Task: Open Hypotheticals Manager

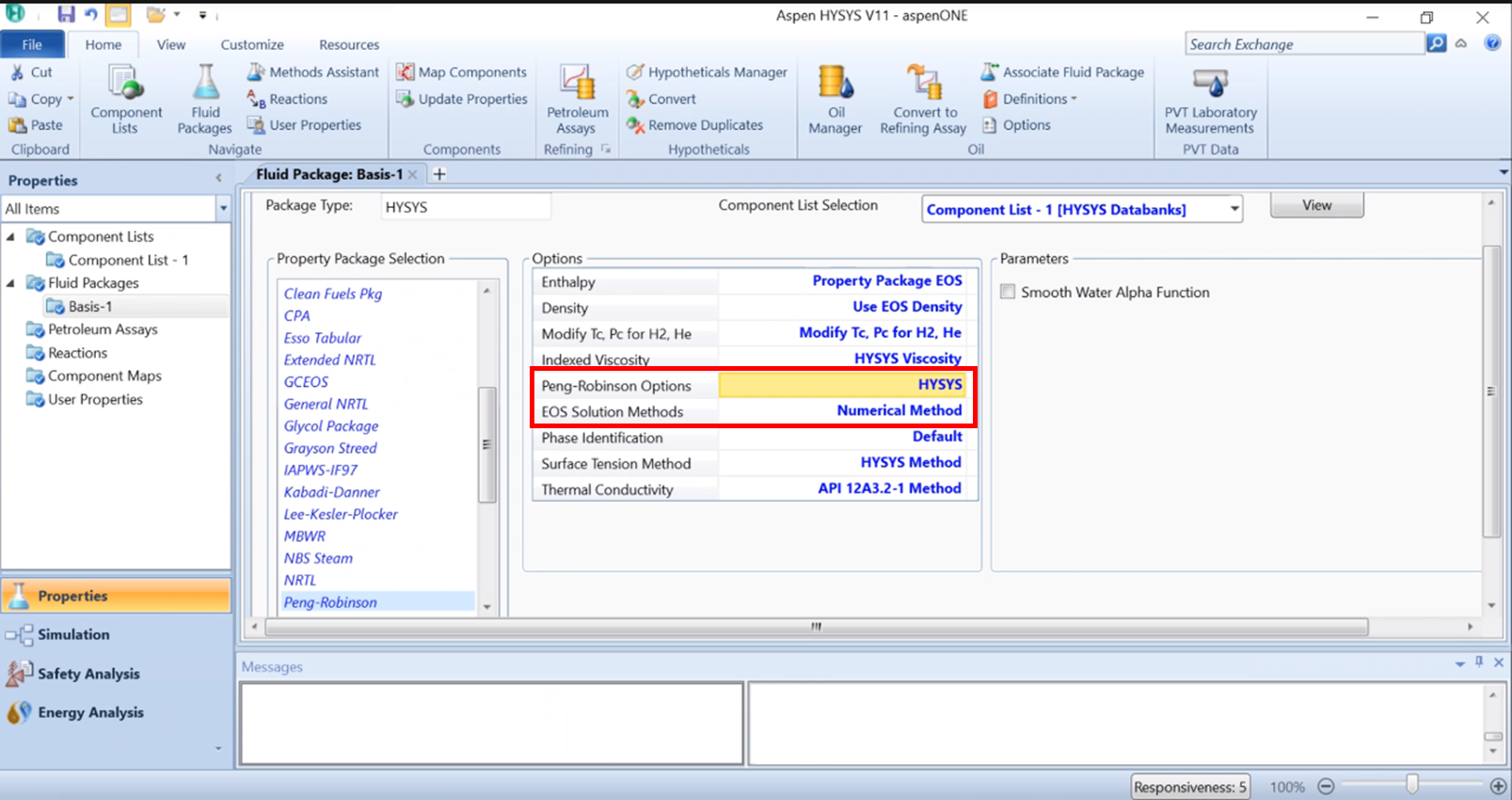Action: pyautogui.click(x=707, y=72)
